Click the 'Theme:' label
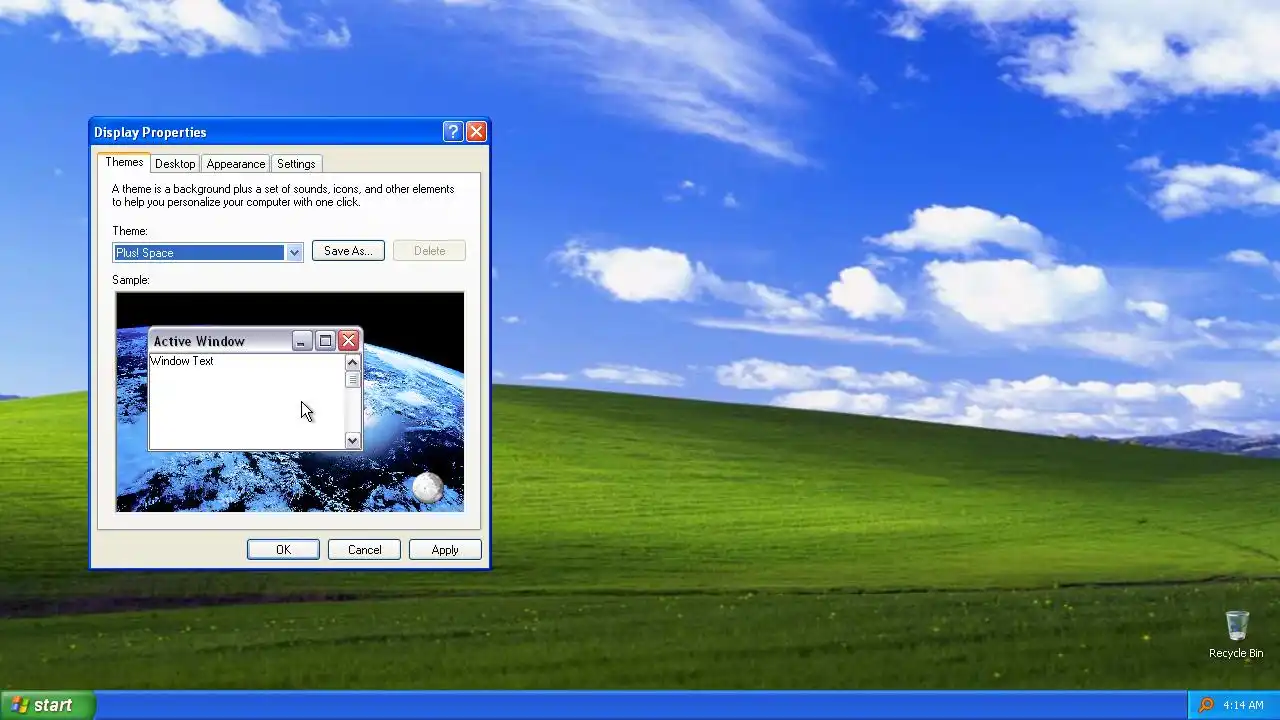Image resolution: width=1280 pixels, height=720 pixels. (x=129, y=231)
